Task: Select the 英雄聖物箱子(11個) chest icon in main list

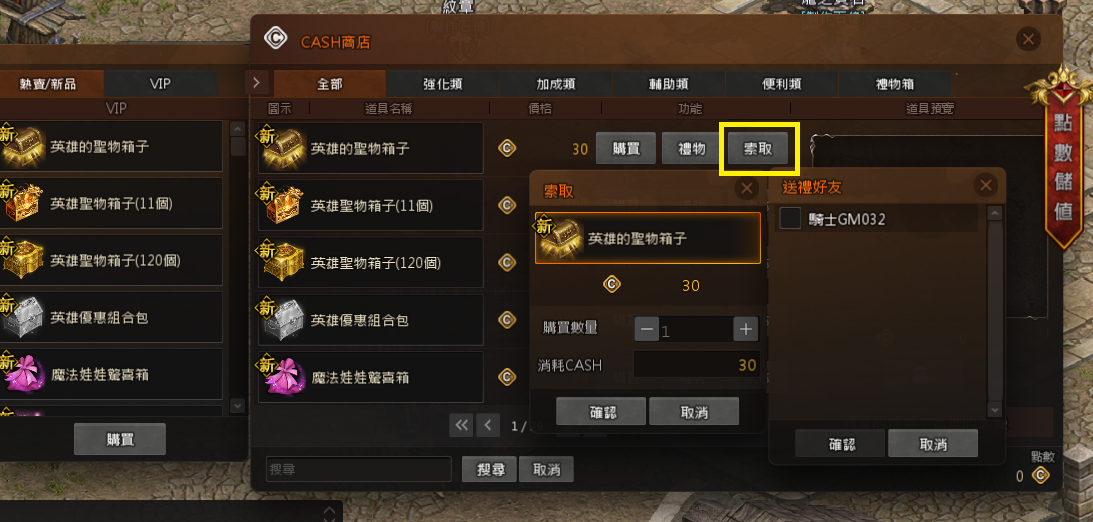Action: (282, 205)
